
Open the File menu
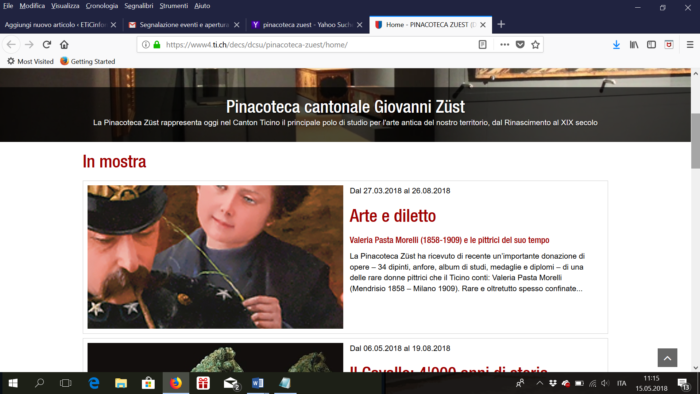pyautogui.click(x=8, y=6)
